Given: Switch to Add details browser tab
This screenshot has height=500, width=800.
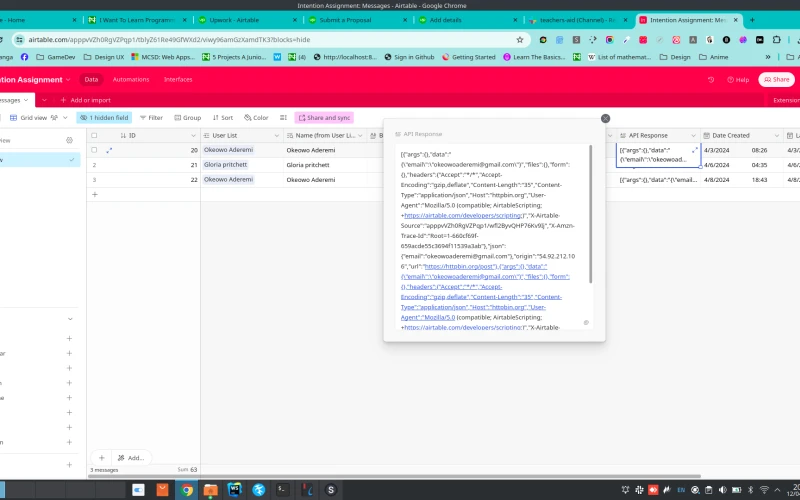Looking at the screenshot, I should (x=467, y=20).
